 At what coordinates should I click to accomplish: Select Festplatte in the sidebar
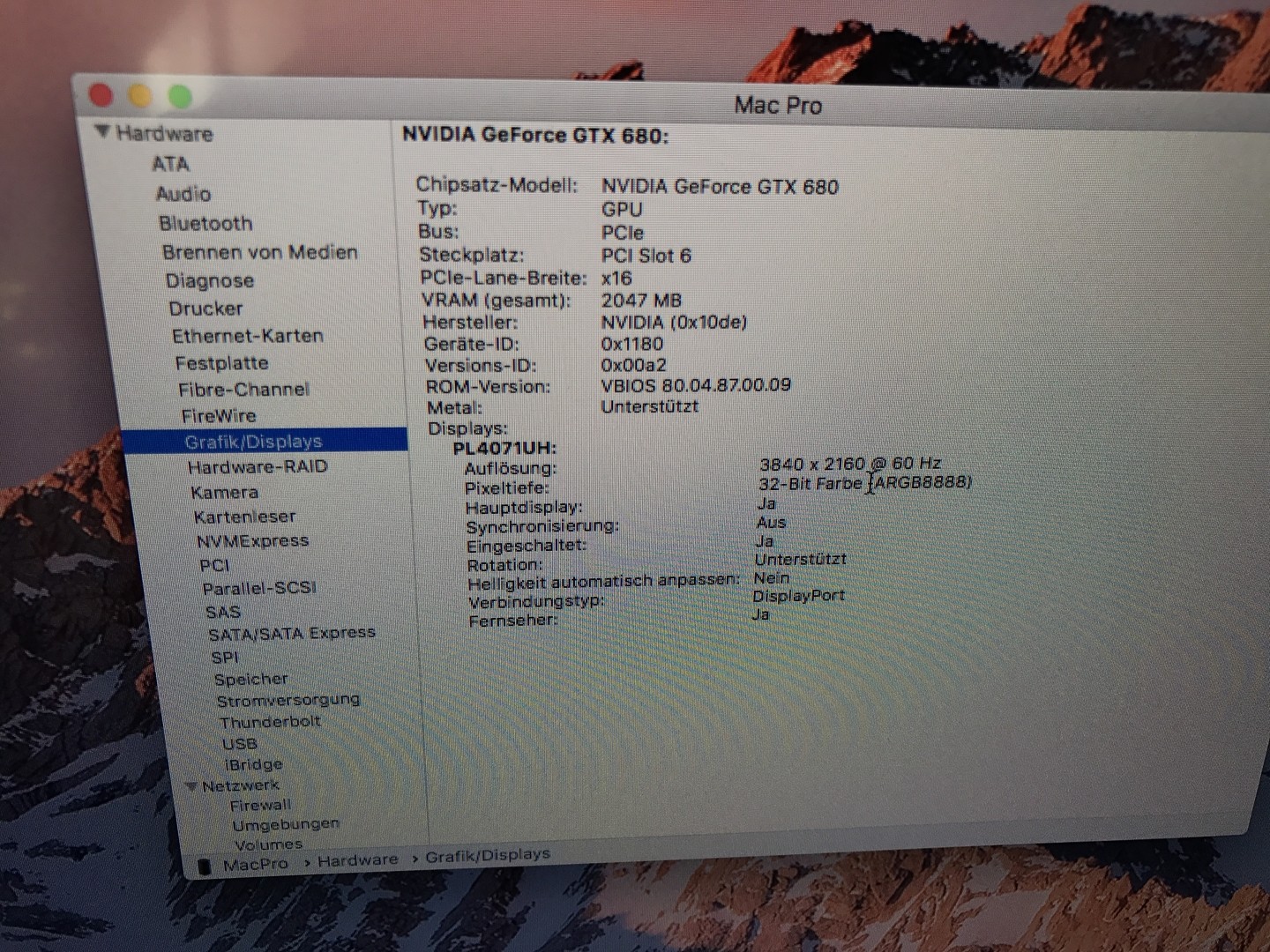(221, 362)
